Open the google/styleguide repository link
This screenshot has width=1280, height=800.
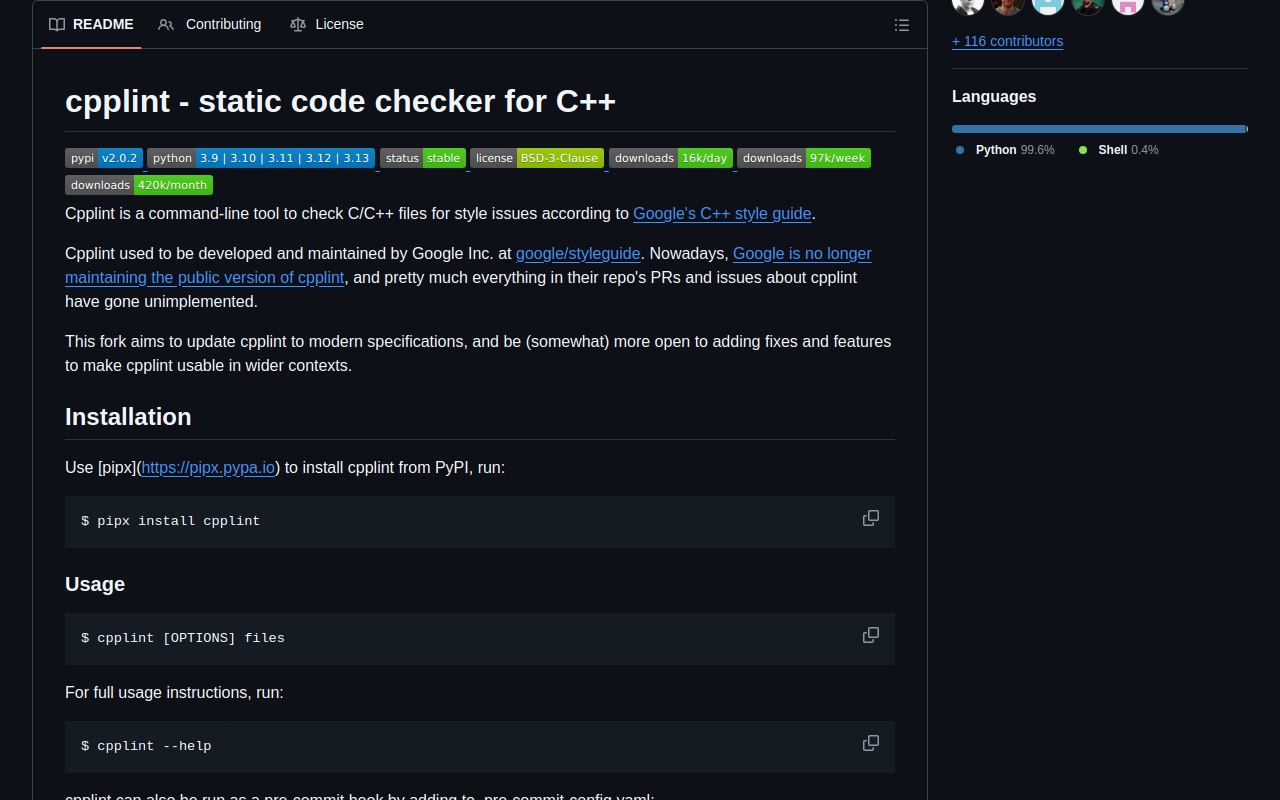[x=578, y=253]
